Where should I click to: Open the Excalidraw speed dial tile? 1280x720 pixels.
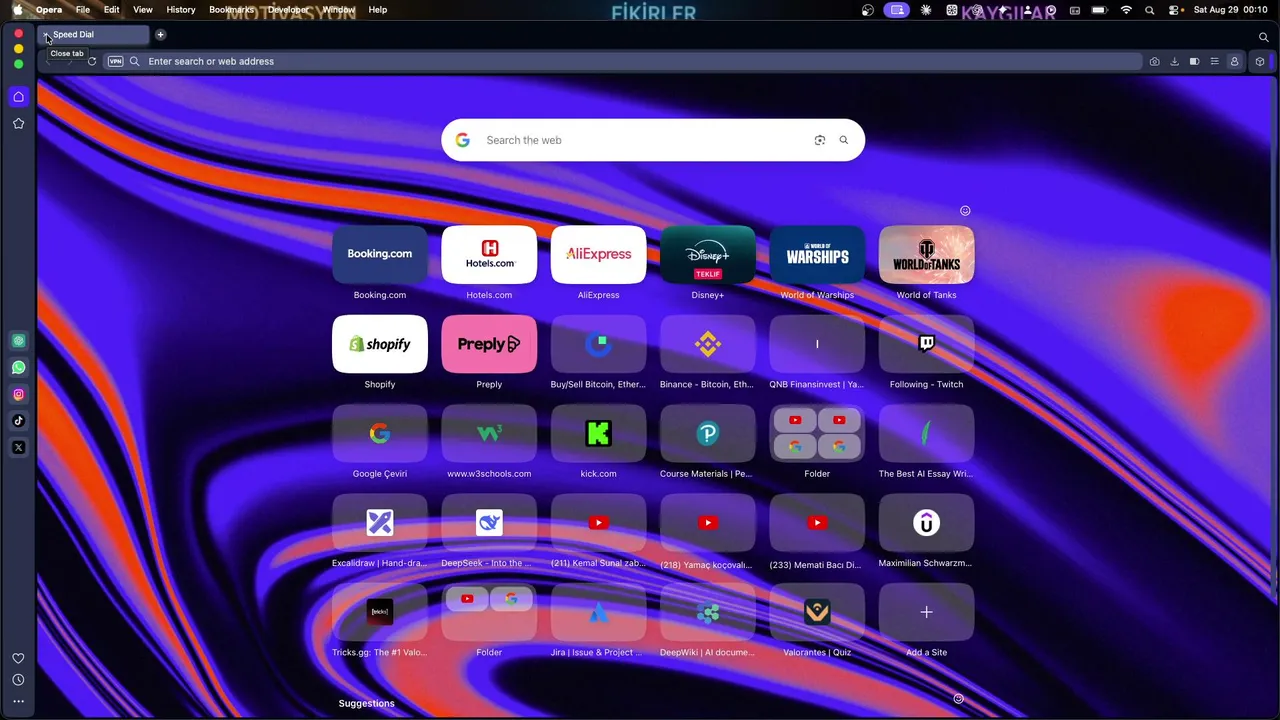[x=380, y=522]
